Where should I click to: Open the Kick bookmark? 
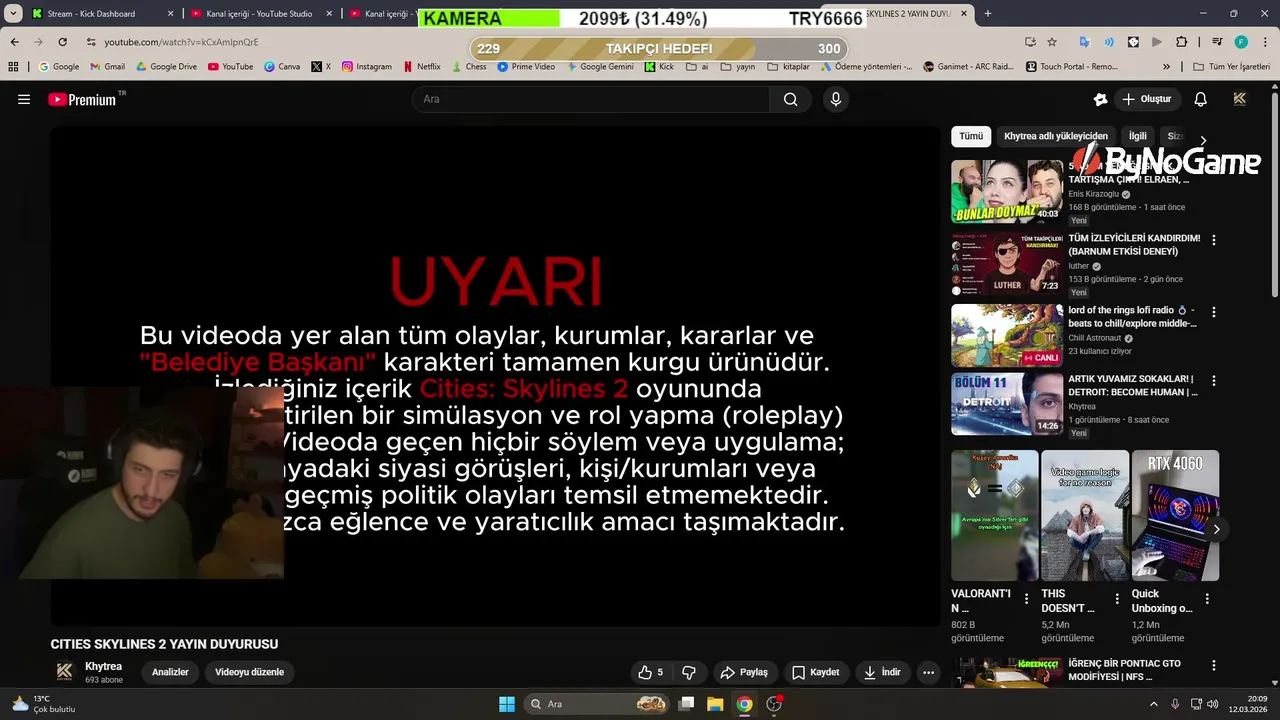(659, 66)
